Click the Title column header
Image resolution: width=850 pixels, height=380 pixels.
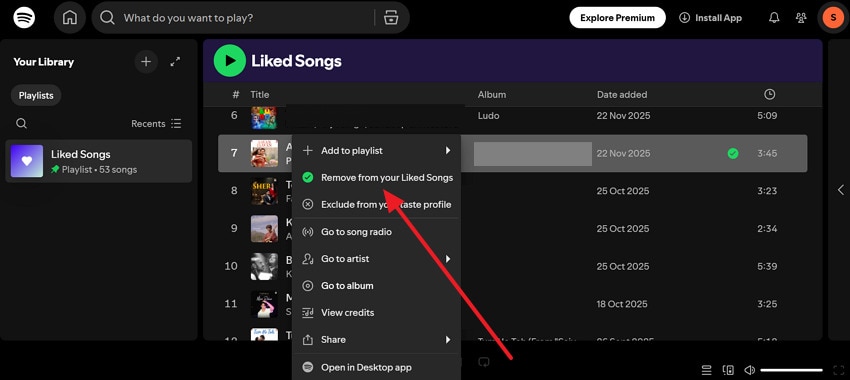pos(260,94)
